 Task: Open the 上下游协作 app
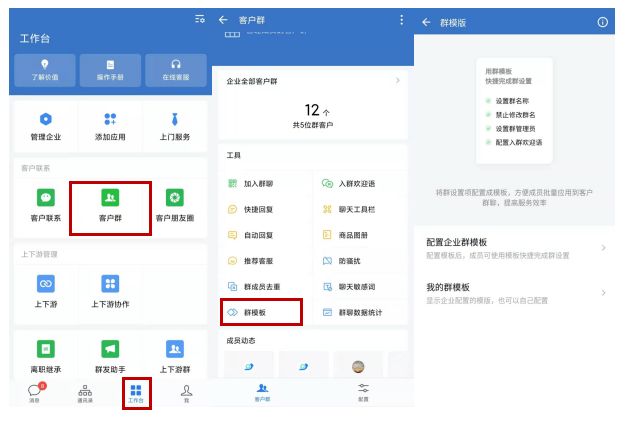pyautogui.click(x=110, y=290)
